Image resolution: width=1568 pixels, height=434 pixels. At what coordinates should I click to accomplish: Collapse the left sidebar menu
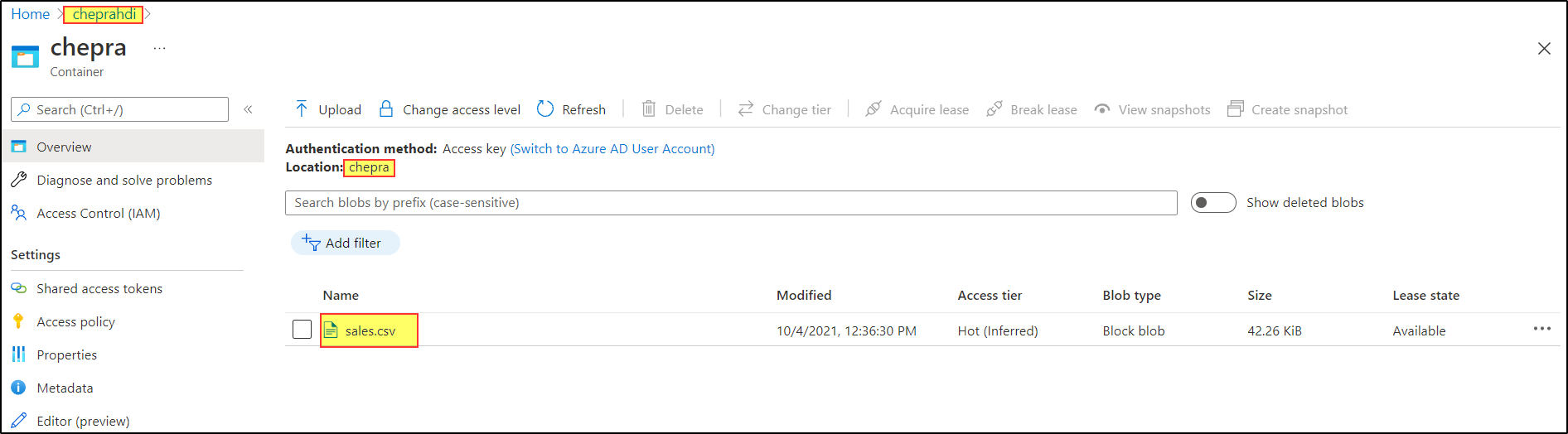[x=248, y=109]
